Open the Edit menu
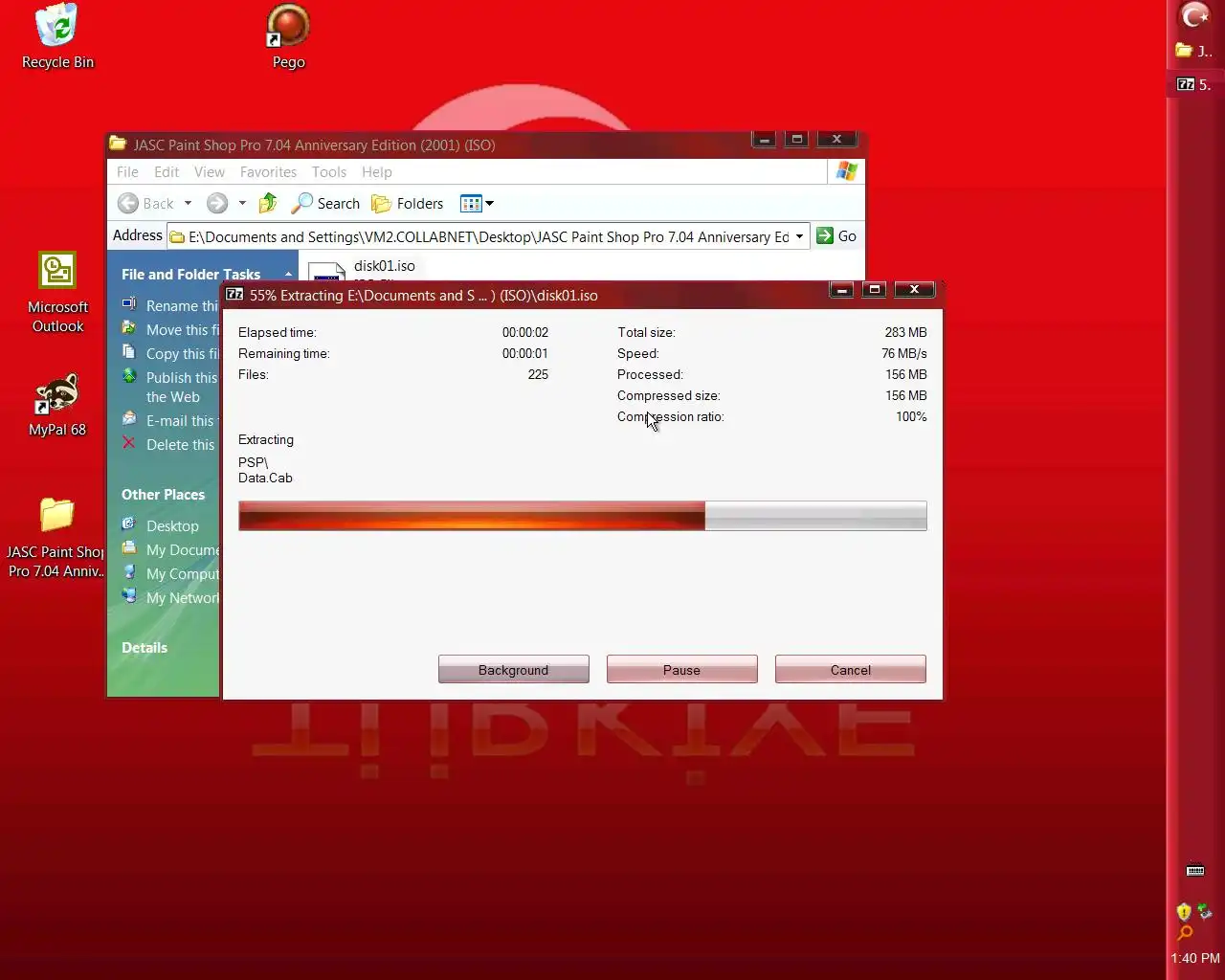 [x=167, y=172]
